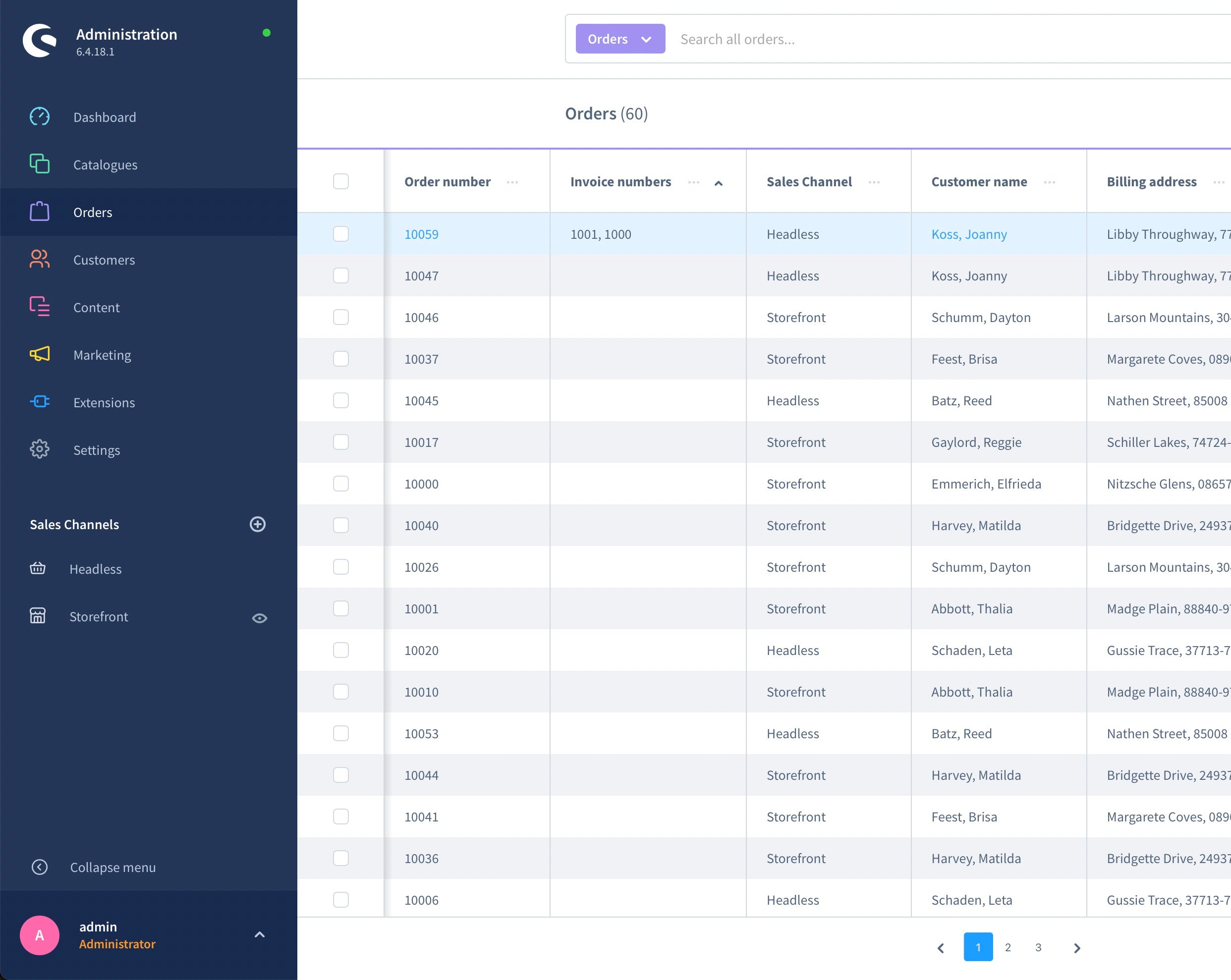Expand the admin user menu
Image resolution: width=1231 pixels, height=980 pixels.
258,934
